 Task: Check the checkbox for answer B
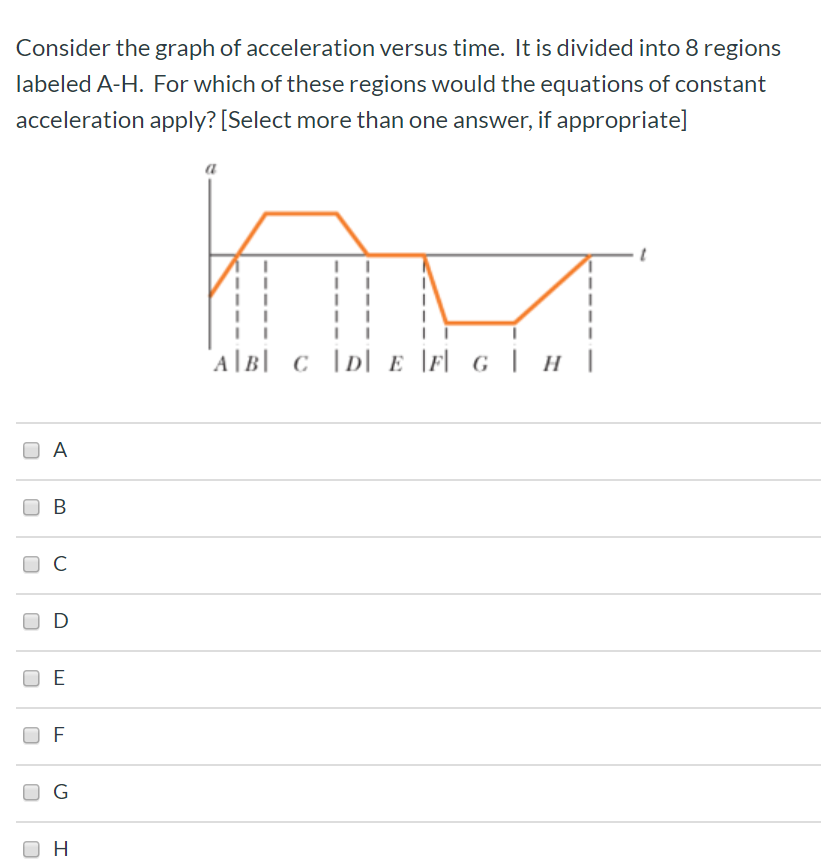(x=31, y=507)
